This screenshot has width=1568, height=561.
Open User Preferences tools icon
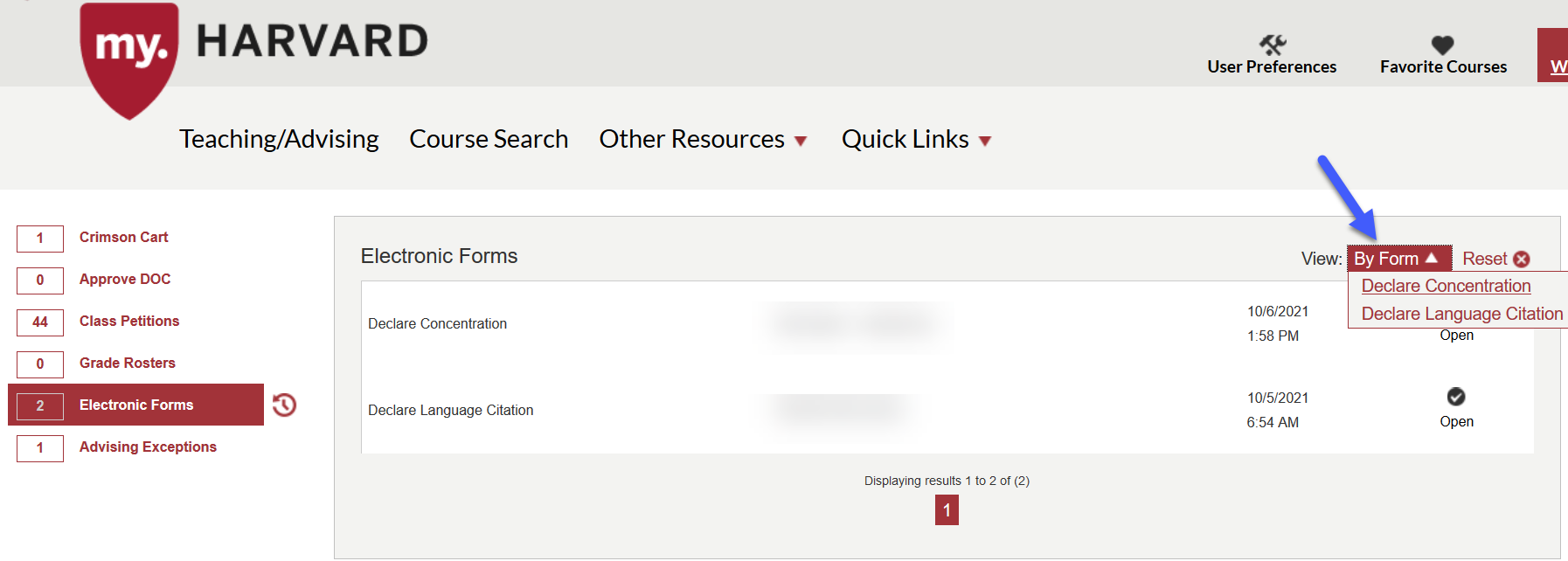point(1272,45)
